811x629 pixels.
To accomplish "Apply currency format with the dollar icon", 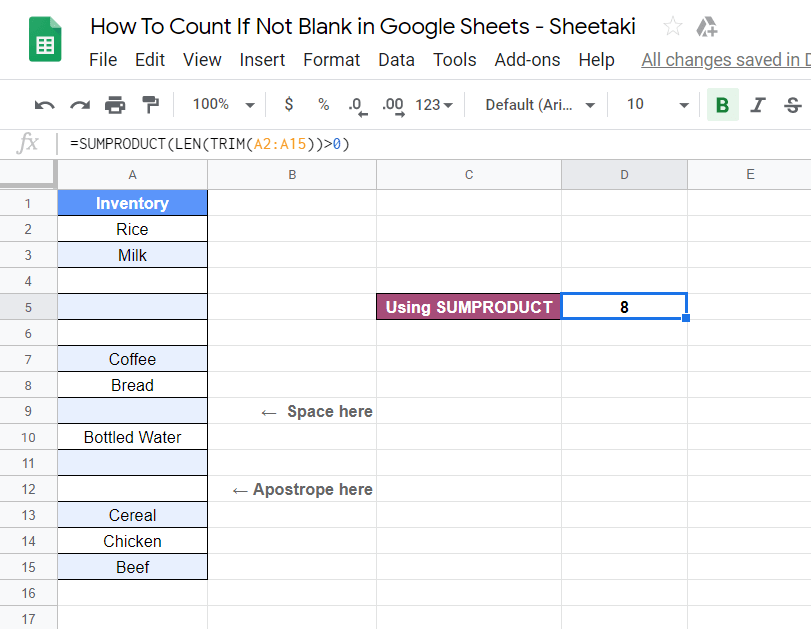I will (x=287, y=104).
